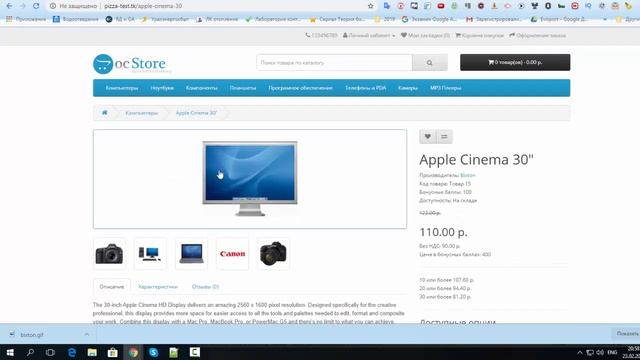Viewport: 640px width, 360px height.
Task: Open the bookmarks bar overflow arrow
Action: click(605, 19)
